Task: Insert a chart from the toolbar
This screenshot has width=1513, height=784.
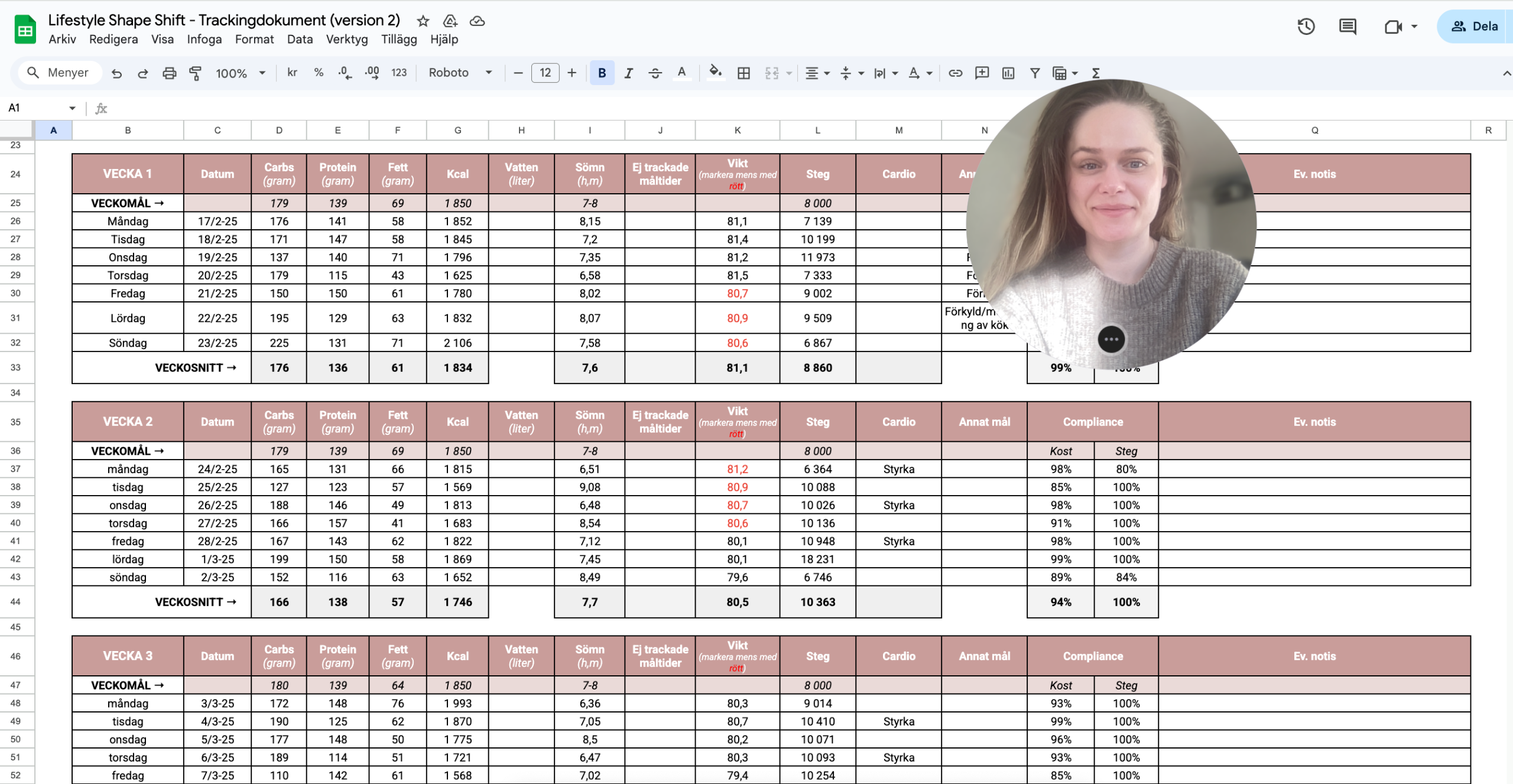Action: pyautogui.click(x=1008, y=73)
